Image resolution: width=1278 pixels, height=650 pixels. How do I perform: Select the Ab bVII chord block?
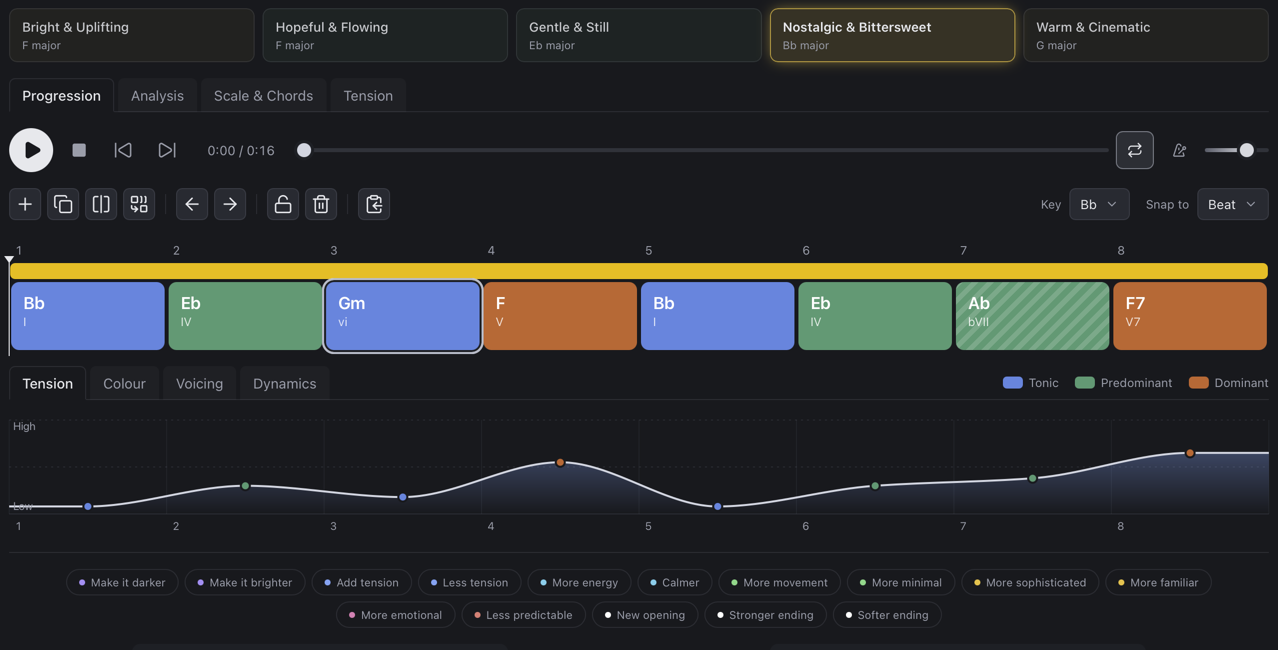pyautogui.click(x=1032, y=316)
